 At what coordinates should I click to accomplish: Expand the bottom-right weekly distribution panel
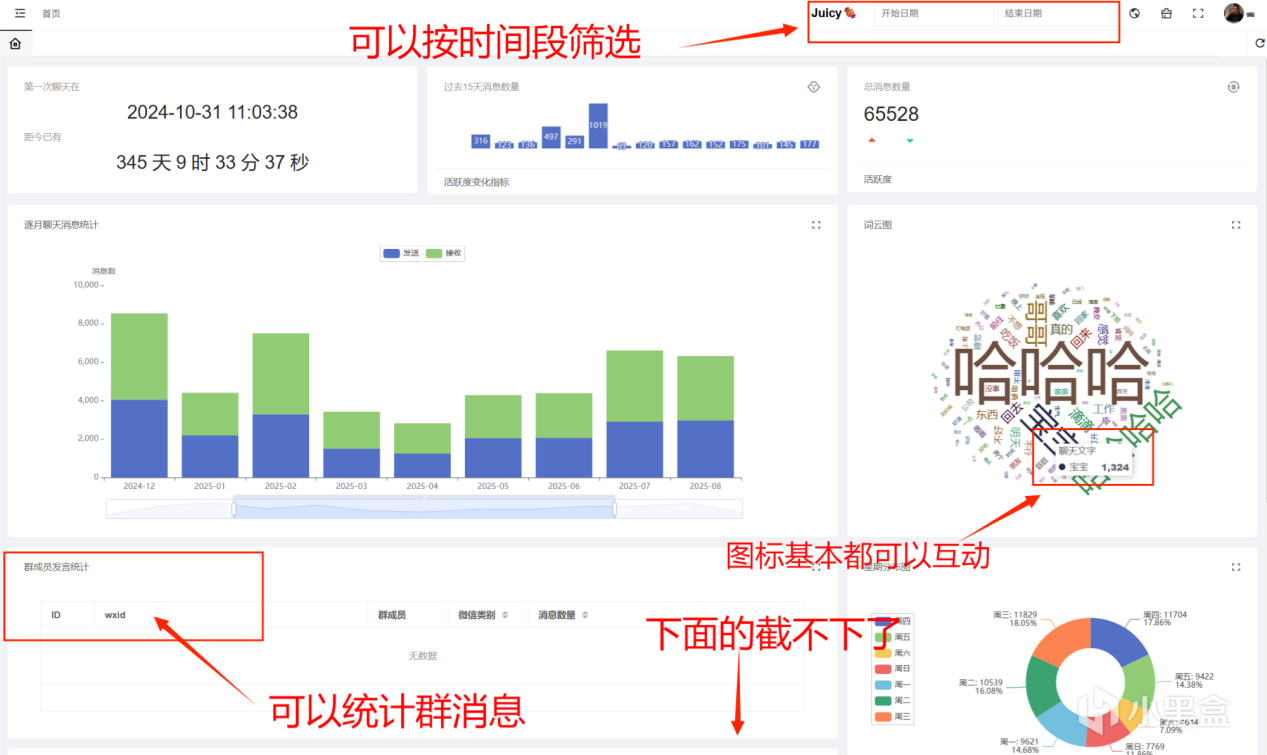[x=1237, y=565]
